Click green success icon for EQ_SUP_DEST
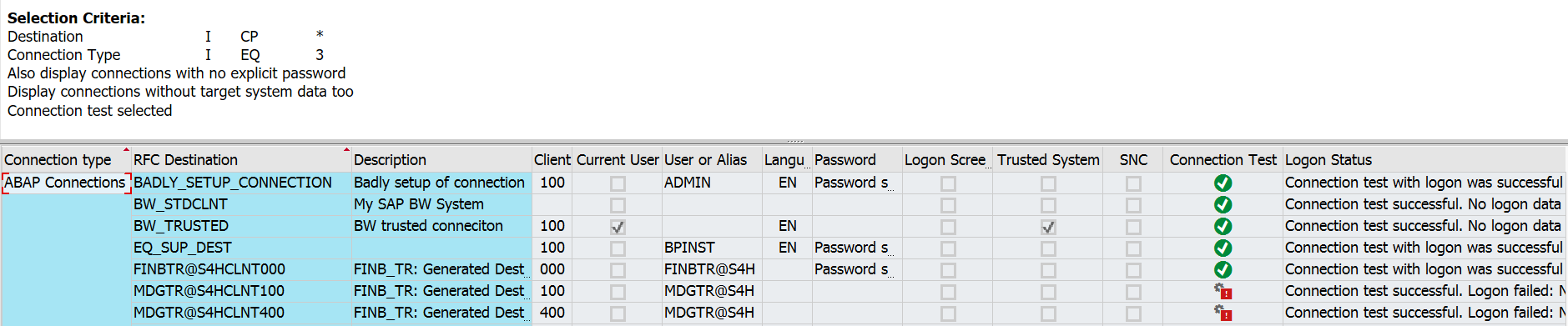 1223,248
